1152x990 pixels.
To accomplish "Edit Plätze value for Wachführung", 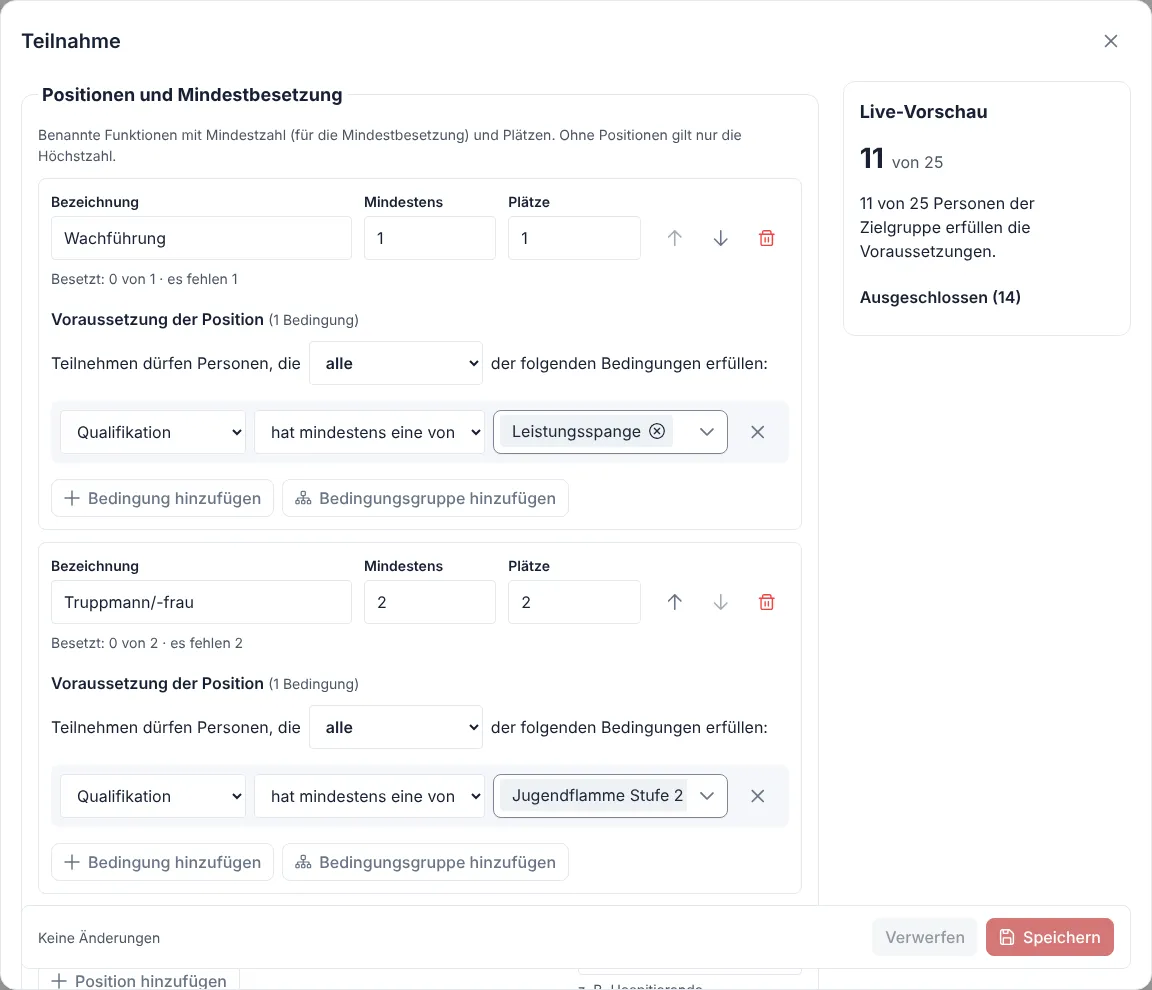I will point(574,238).
